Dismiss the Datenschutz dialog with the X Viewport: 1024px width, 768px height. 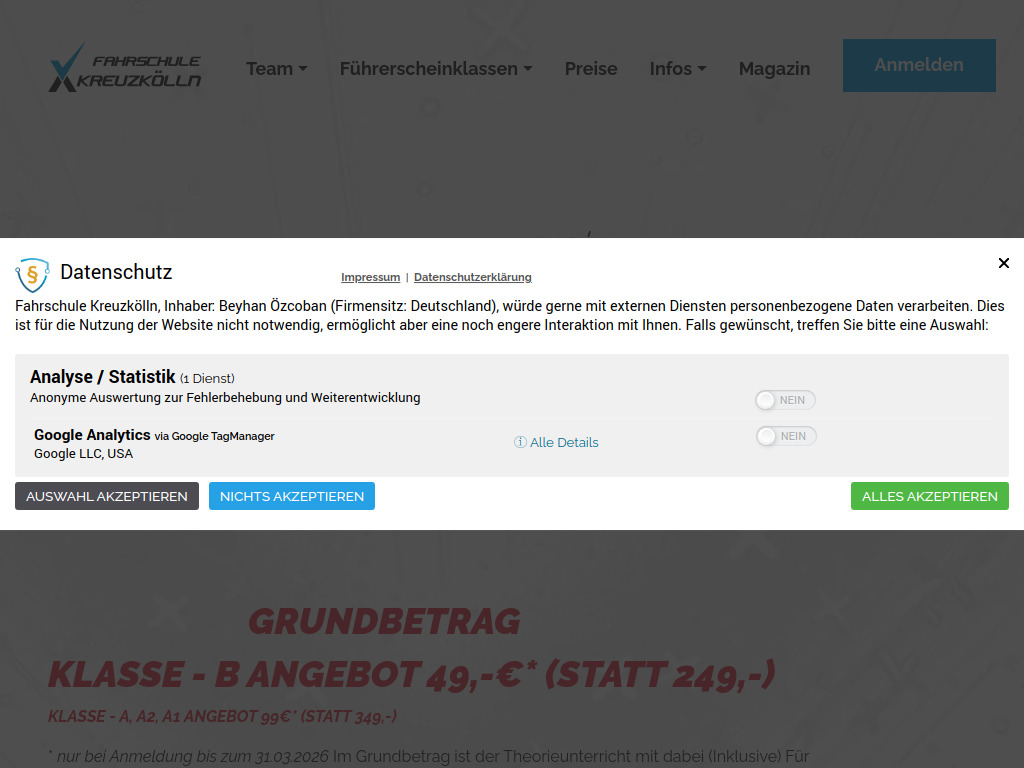(x=1004, y=263)
